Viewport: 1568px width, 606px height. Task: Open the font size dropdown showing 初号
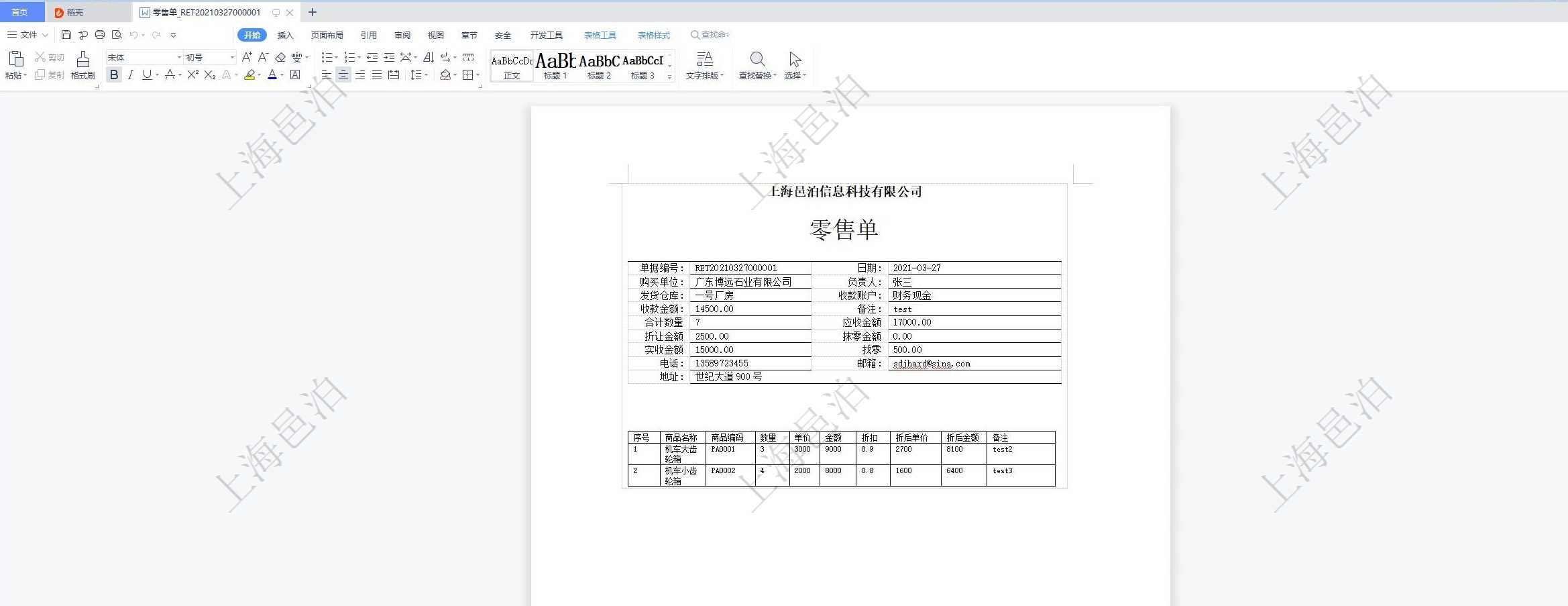coord(210,58)
